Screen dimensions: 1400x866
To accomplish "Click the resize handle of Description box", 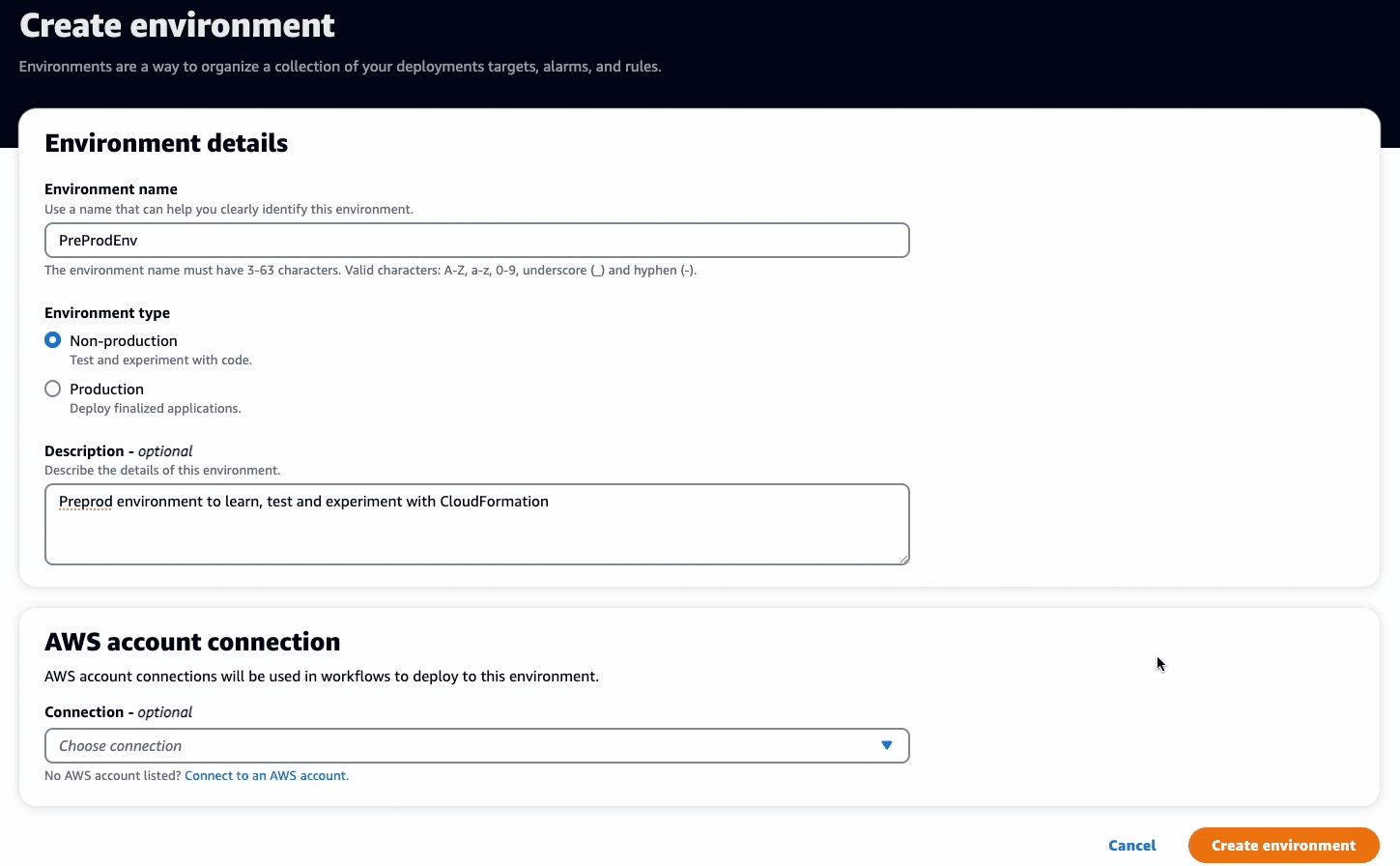I will 904,559.
